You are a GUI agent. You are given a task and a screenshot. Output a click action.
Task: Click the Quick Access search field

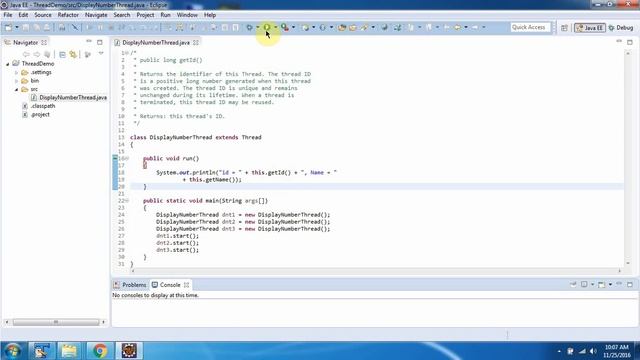(530, 27)
